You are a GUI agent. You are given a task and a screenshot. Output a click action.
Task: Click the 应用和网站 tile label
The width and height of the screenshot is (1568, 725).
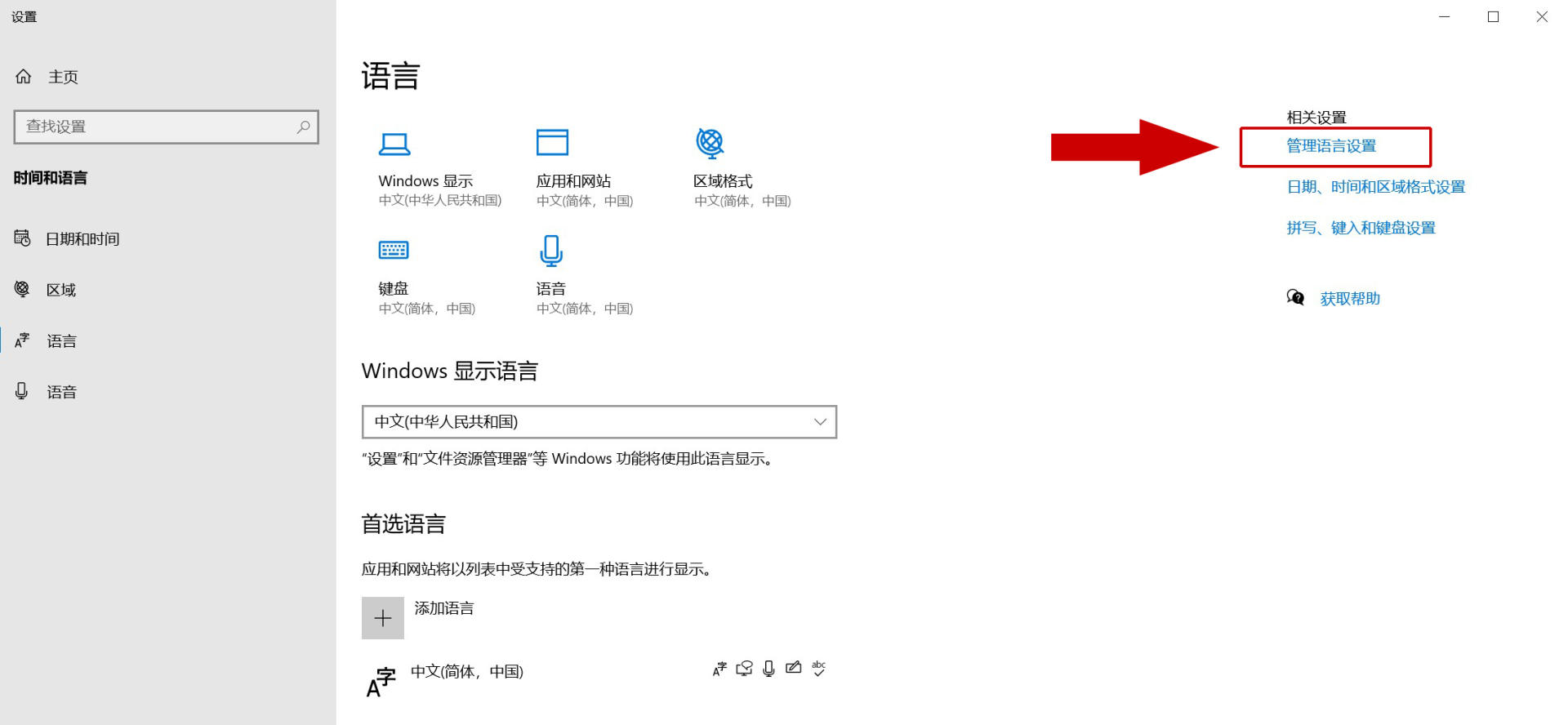[x=573, y=181]
